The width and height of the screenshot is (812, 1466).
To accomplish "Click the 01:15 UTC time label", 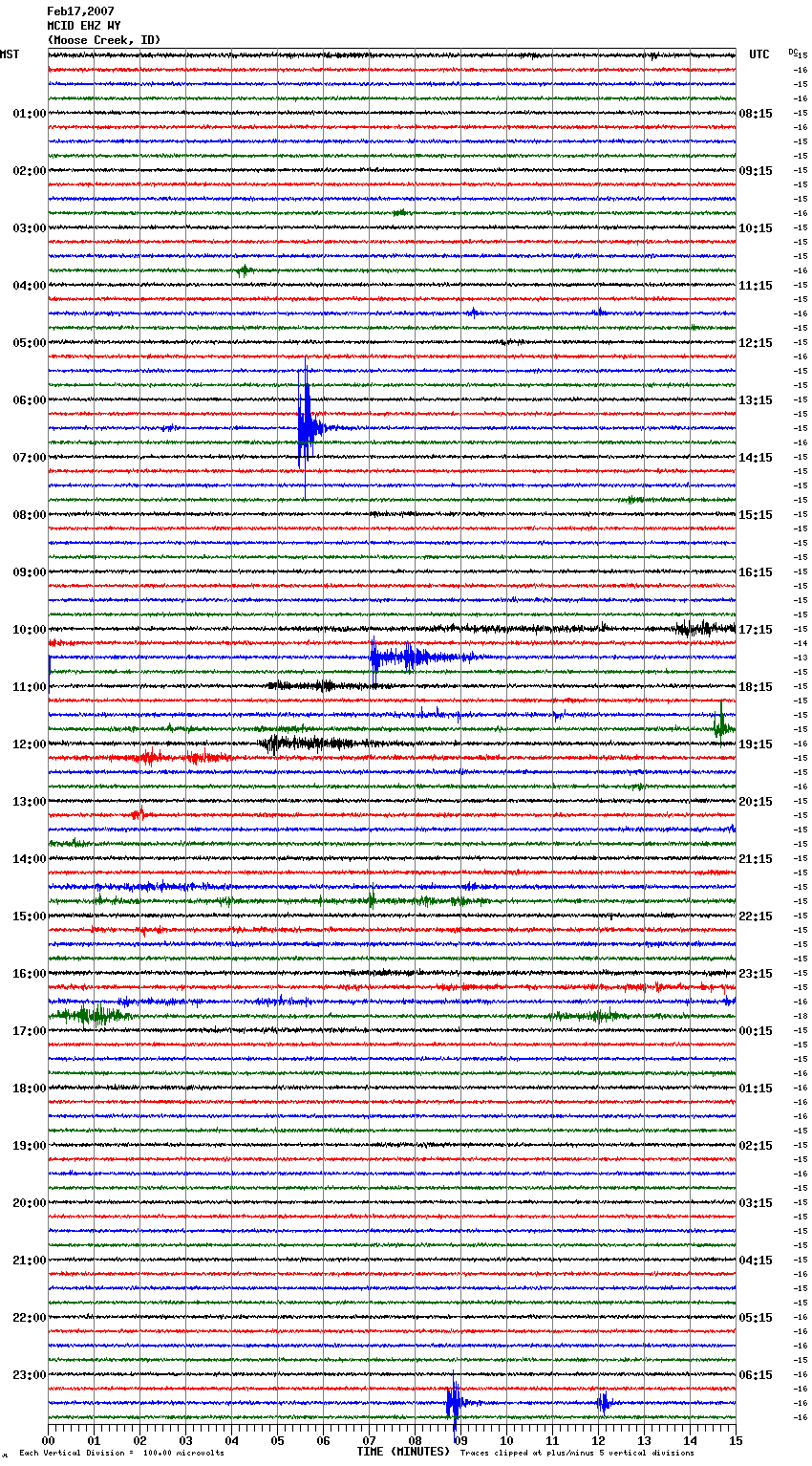I will 756,1089.
